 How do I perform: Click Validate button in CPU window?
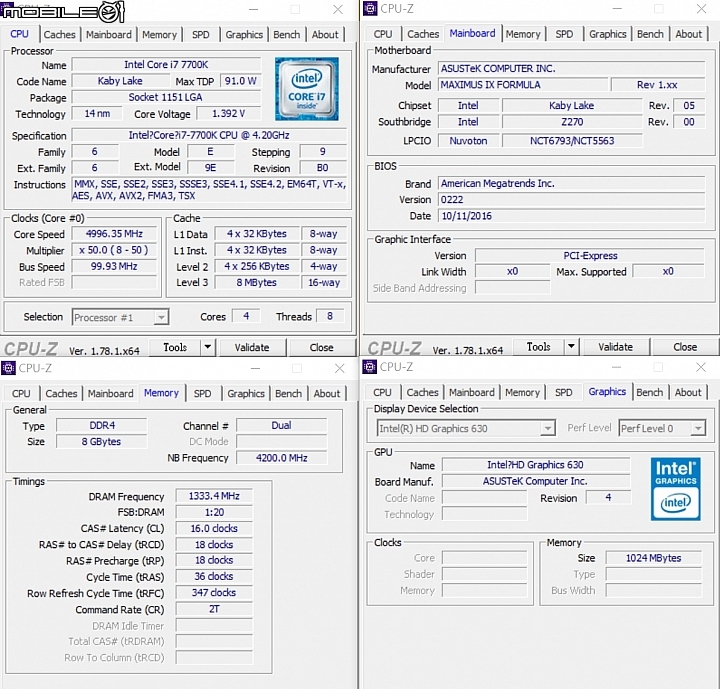252,347
